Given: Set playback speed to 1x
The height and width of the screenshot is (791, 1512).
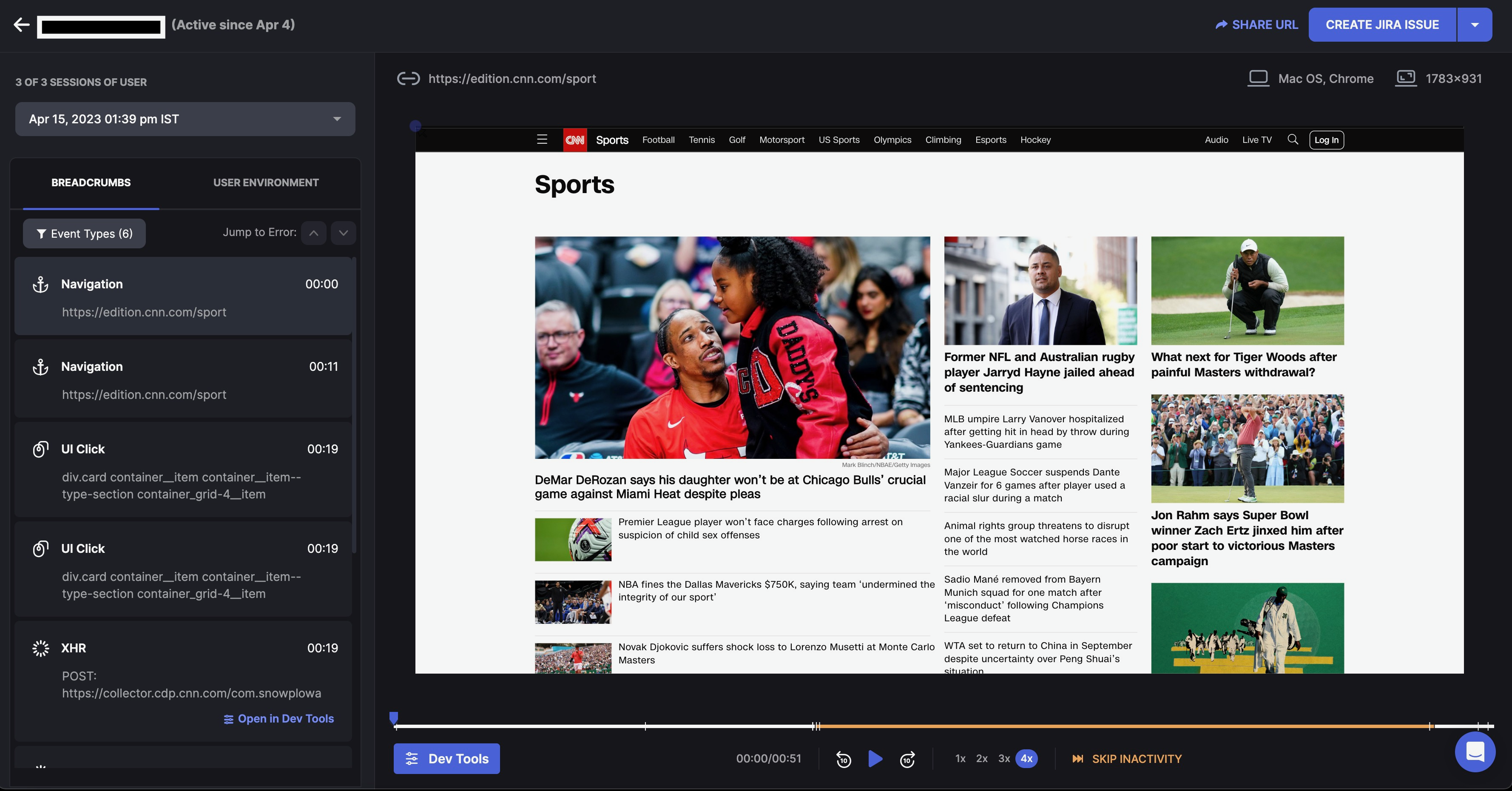Looking at the screenshot, I should point(960,759).
